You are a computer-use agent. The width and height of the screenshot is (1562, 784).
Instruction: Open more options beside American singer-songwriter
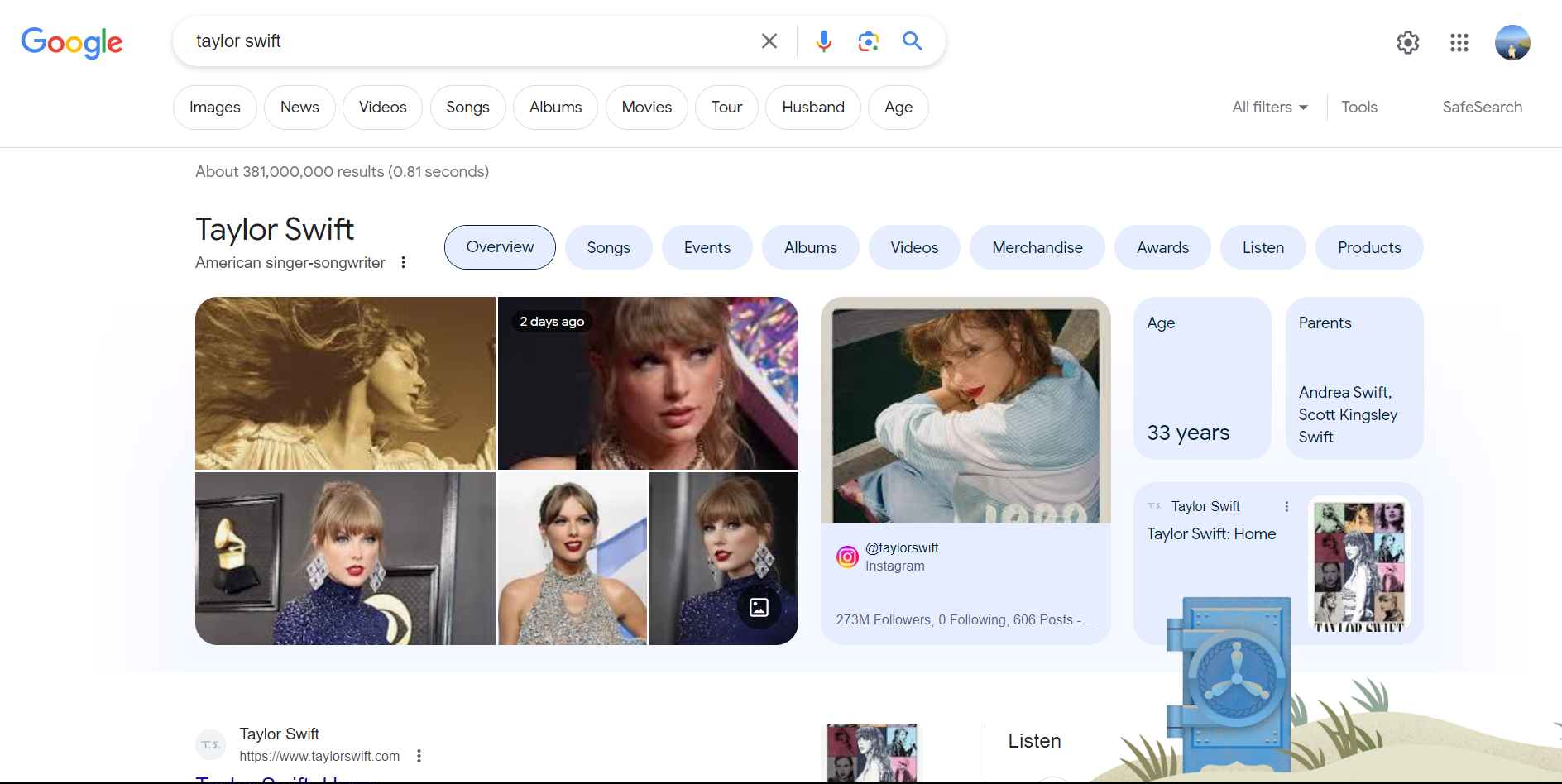pos(403,262)
